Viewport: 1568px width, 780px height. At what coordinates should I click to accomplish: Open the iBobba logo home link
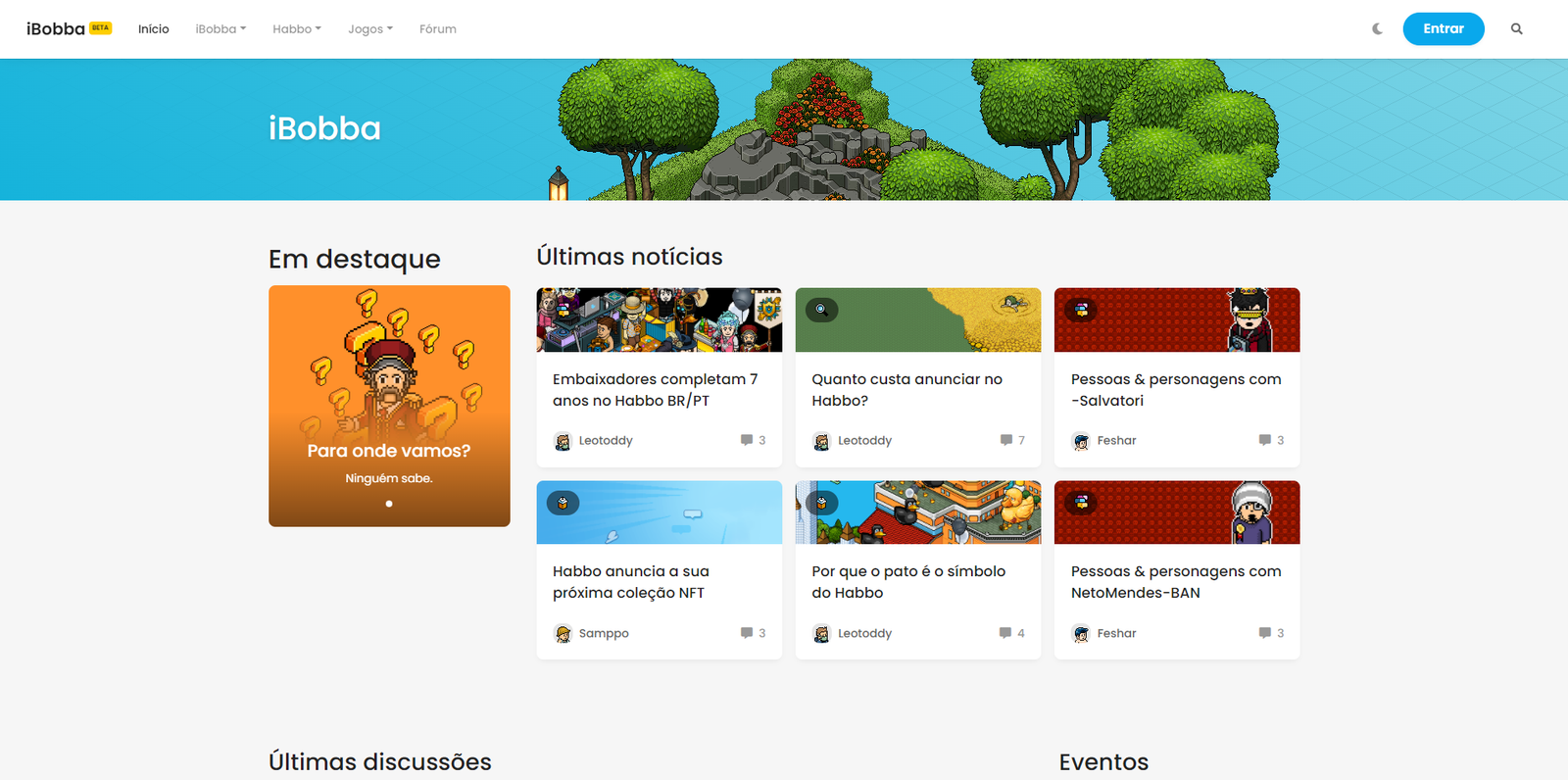(x=56, y=29)
